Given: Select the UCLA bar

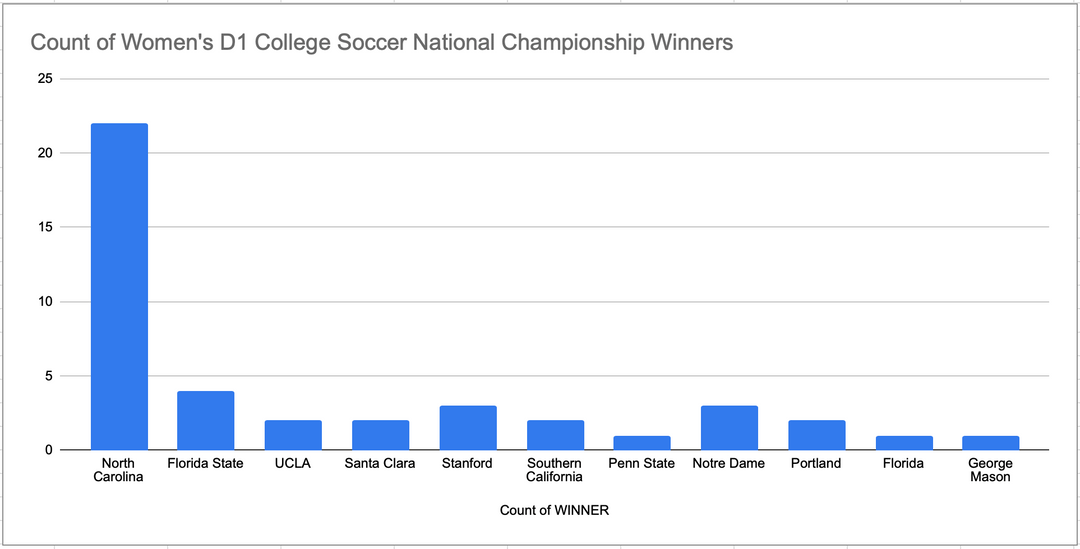Looking at the screenshot, I should (x=293, y=435).
